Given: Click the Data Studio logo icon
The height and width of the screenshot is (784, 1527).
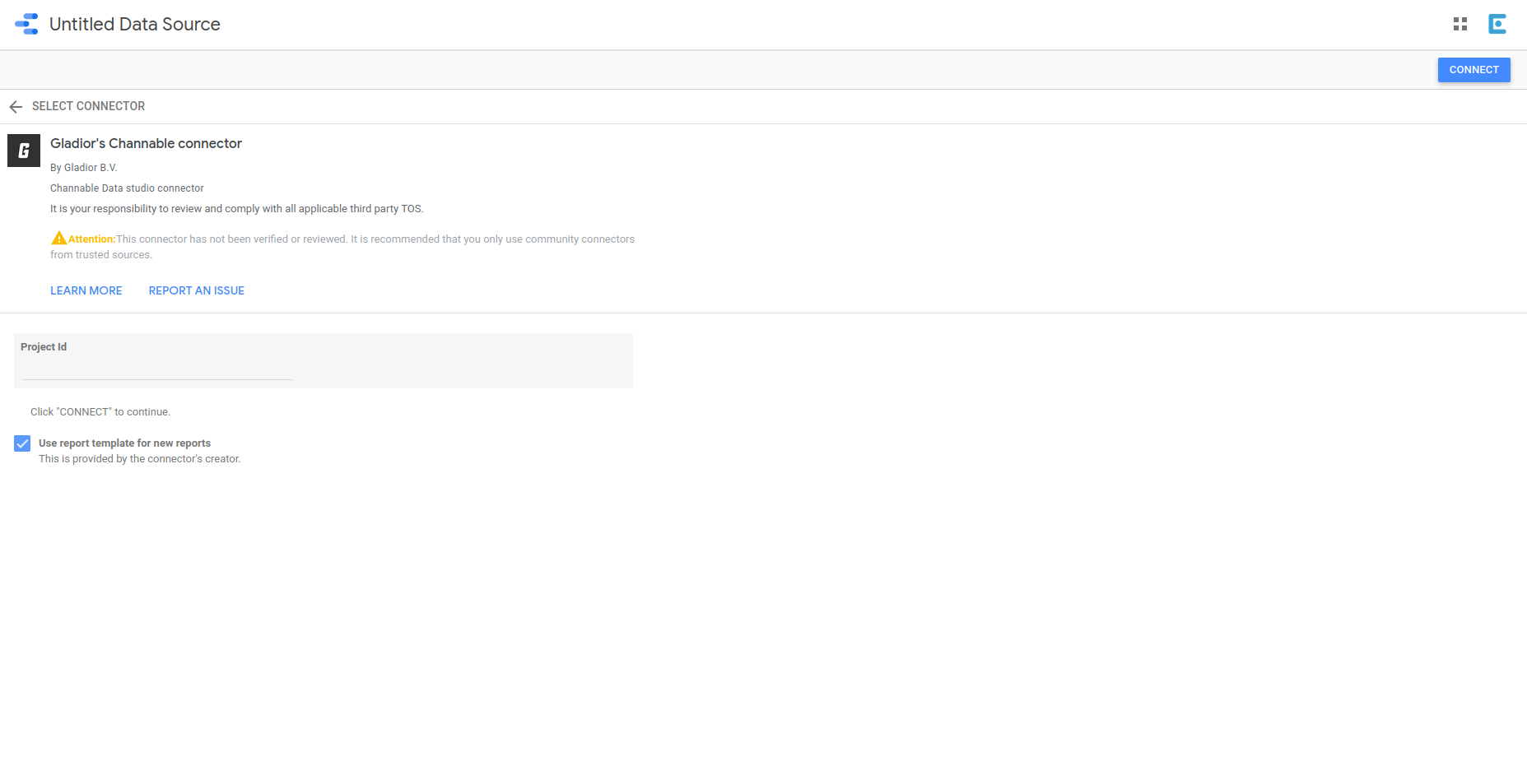Looking at the screenshot, I should pos(26,24).
